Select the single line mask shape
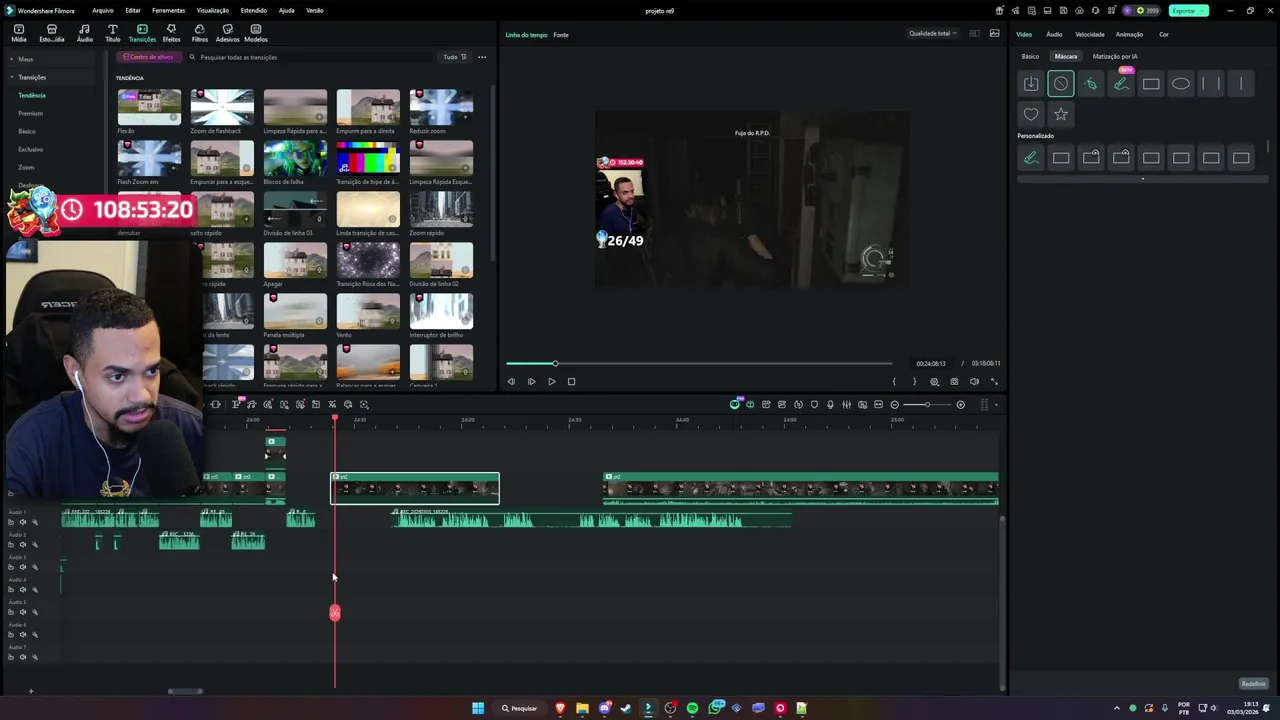 pyautogui.click(x=1241, y=84)
